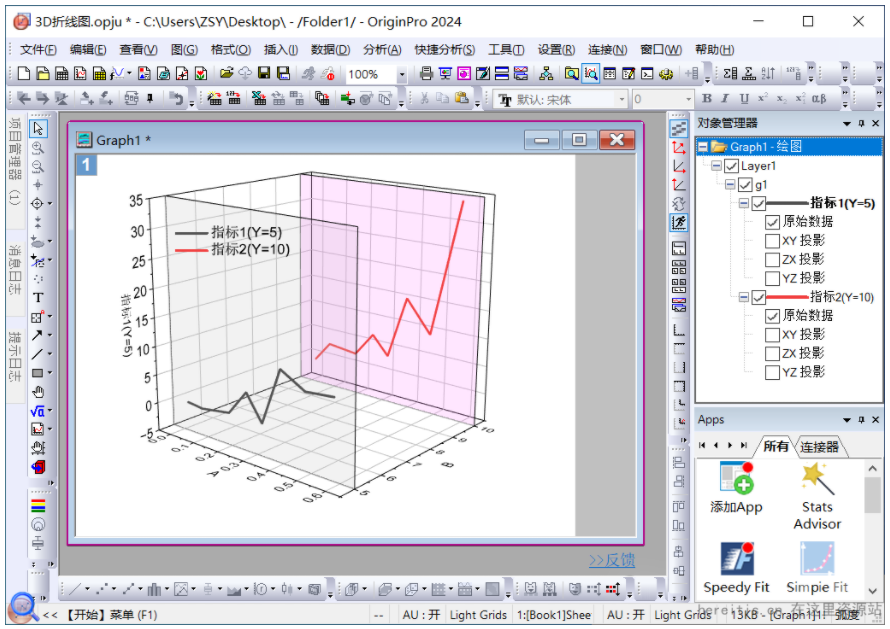Open the Insert Equation tool
The height and width of the screenshot is (629, 890).
pyautogui.click(x=37, y=411)
